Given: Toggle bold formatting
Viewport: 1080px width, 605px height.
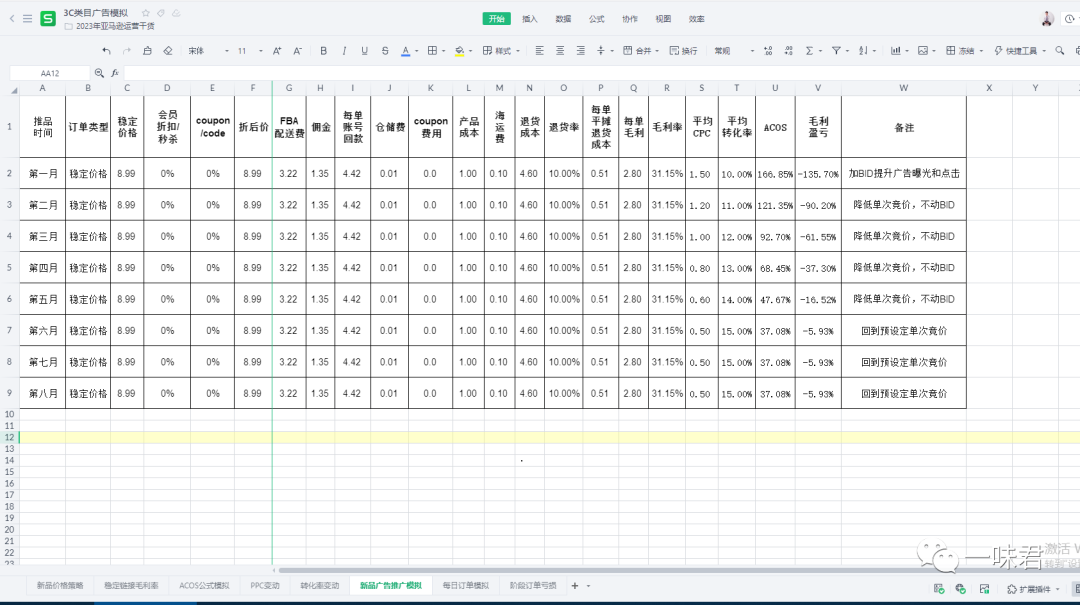Looking at the screenshot, I should pos(324,51).
